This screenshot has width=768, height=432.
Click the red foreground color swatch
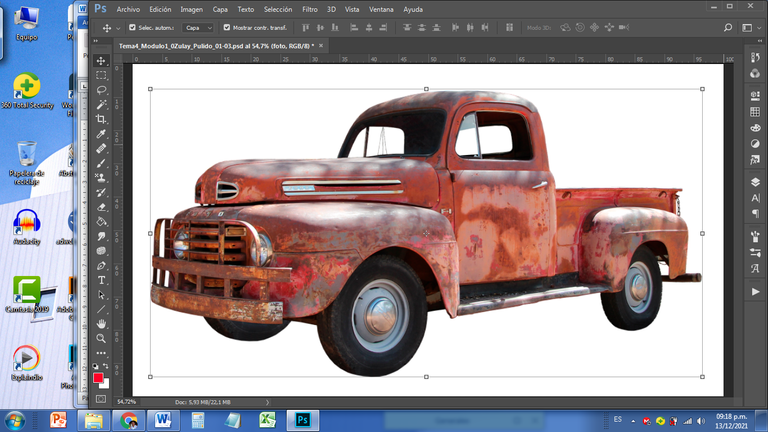pyautogui.click(x=99, y=378)
